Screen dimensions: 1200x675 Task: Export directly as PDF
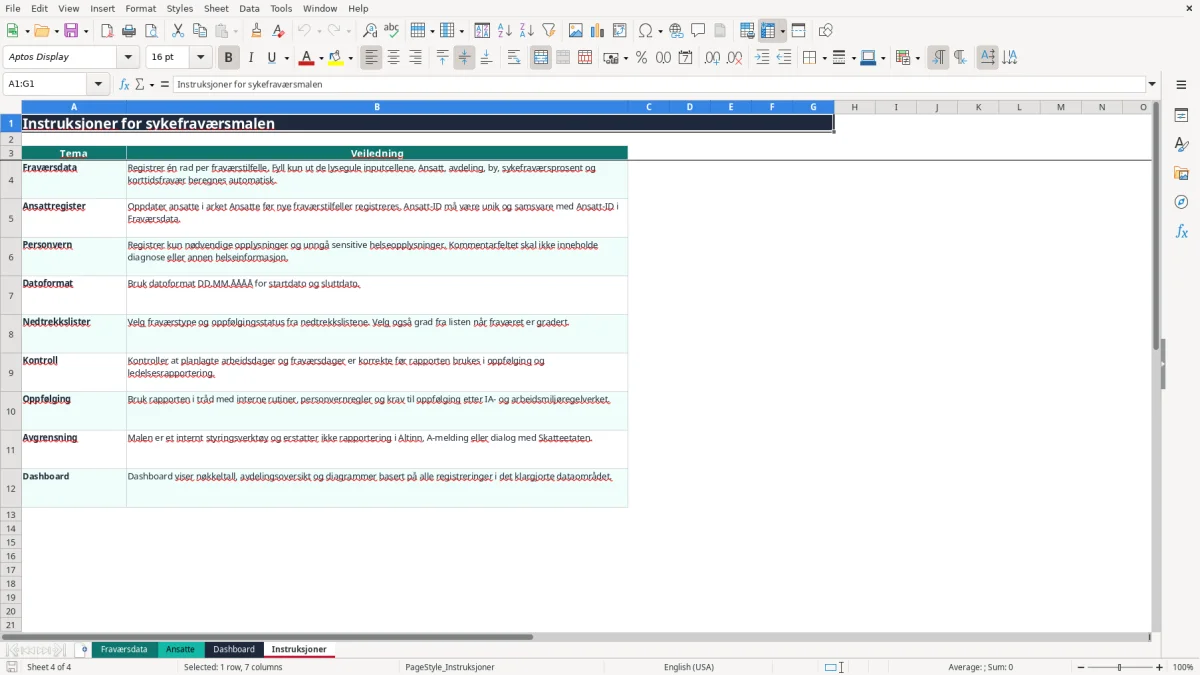click(107, 30)
